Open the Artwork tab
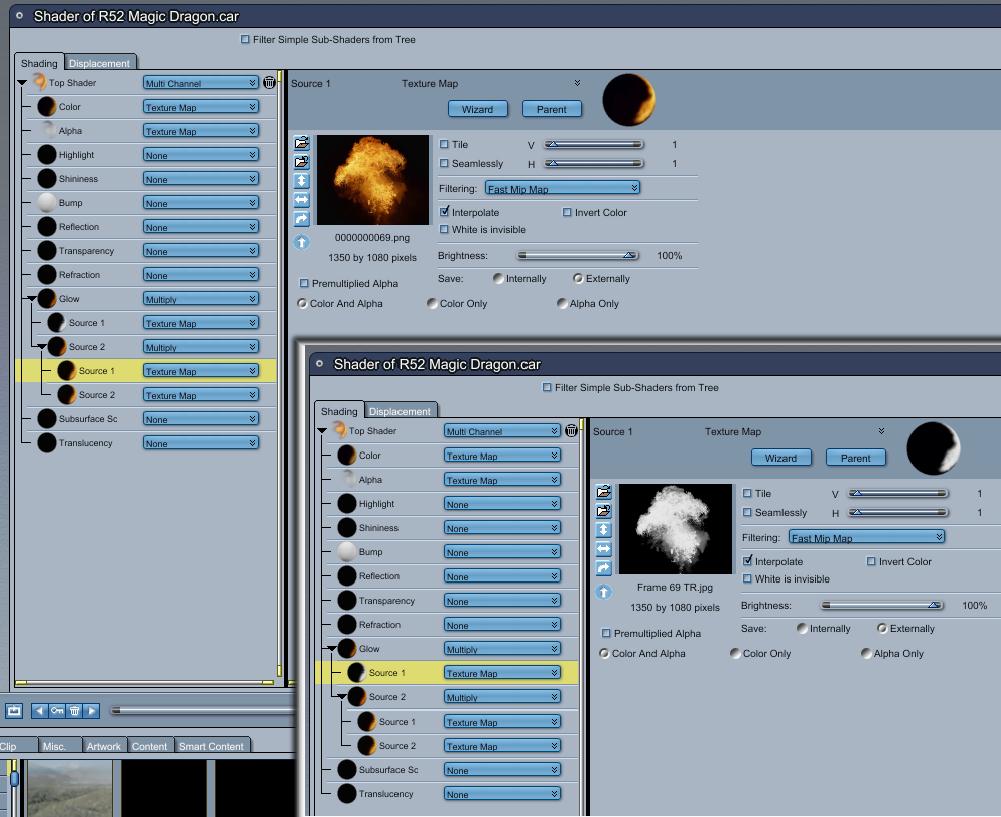The width and height of the screenshot is (1001, 817). (103, 746)
